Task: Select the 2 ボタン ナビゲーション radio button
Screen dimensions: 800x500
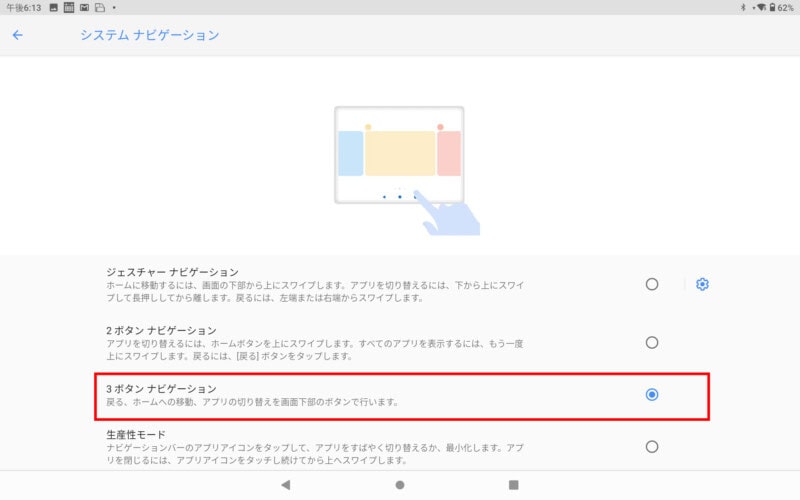Action: pyautogui.click(x=652, y=342)
